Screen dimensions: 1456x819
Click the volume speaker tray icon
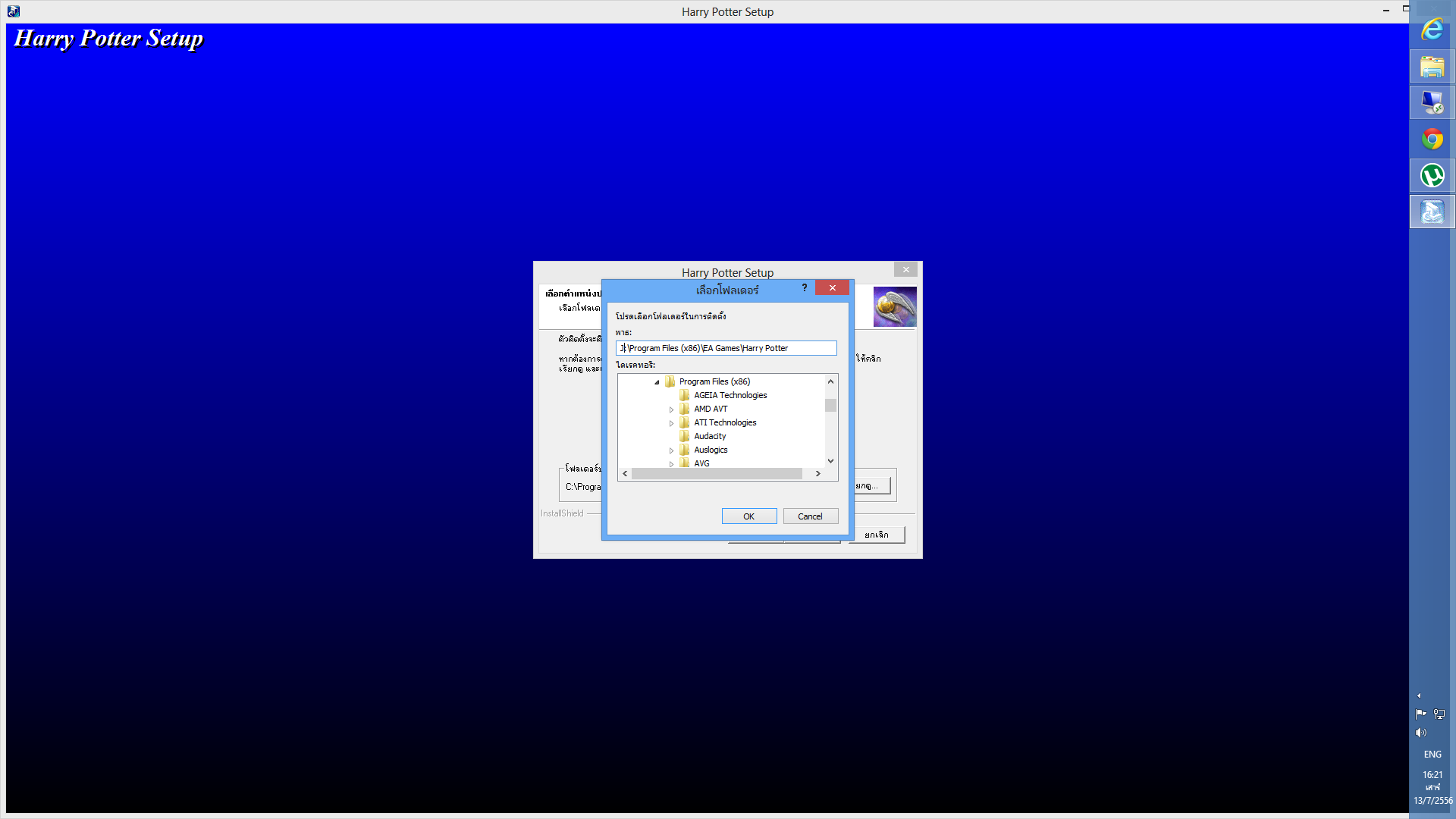[x=1421, y=733]
